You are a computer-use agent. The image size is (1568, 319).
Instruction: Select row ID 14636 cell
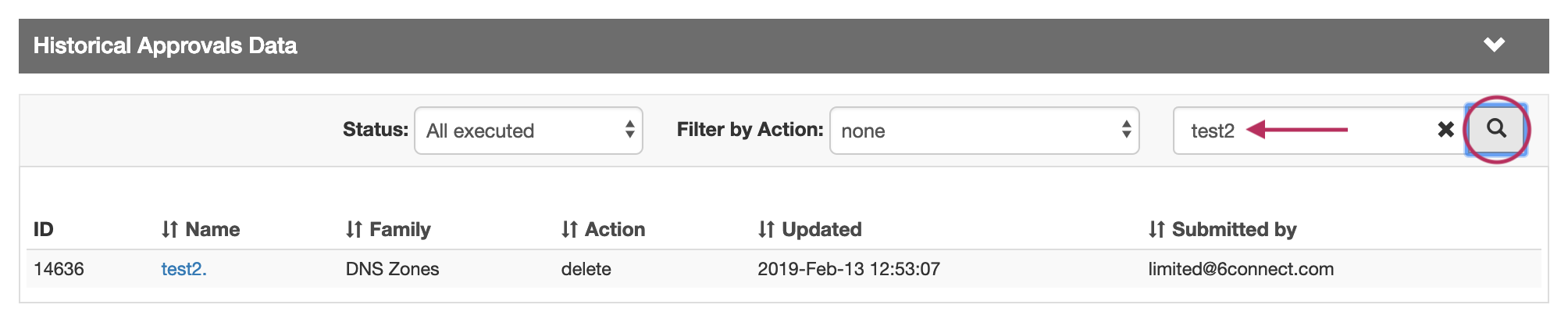[59, 269]
